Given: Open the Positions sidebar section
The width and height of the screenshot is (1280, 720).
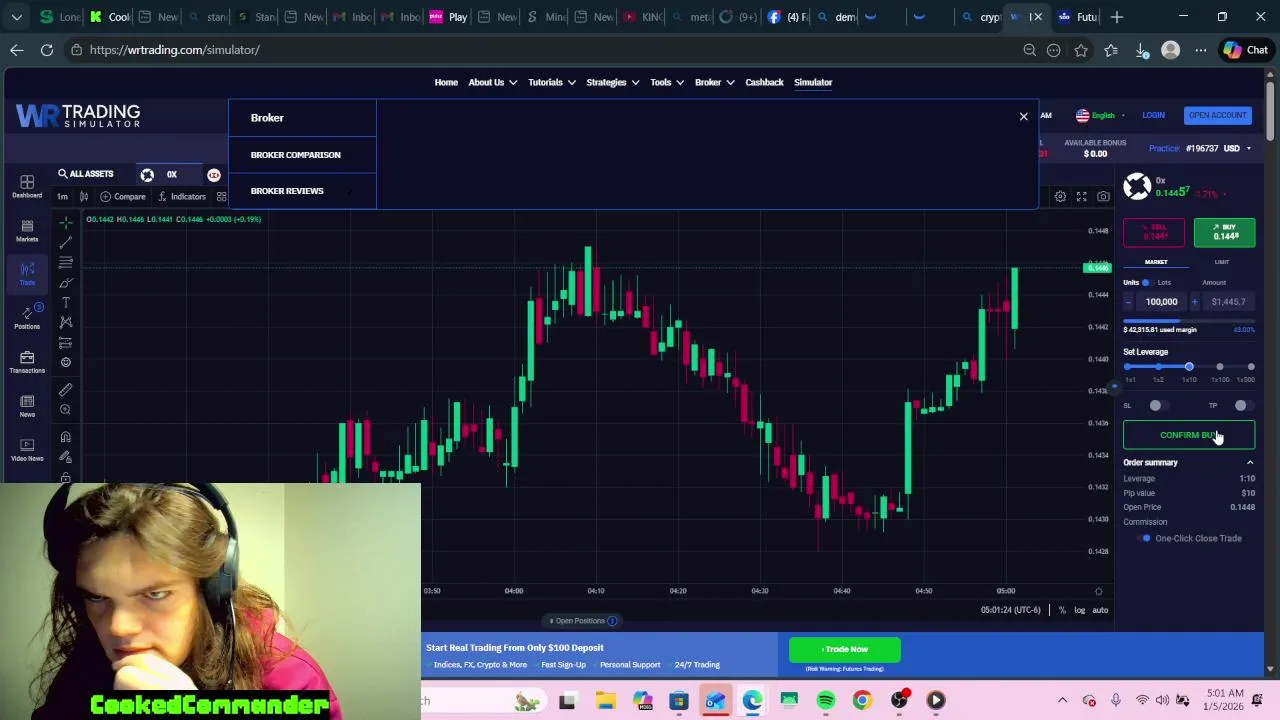Looking at the screenshot, I should (x=27, y=317).
